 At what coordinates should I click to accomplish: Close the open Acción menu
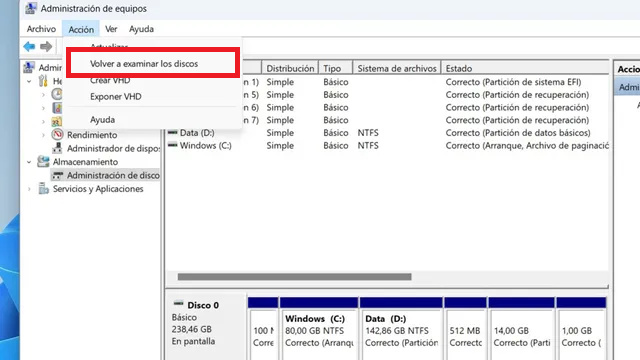81,29
